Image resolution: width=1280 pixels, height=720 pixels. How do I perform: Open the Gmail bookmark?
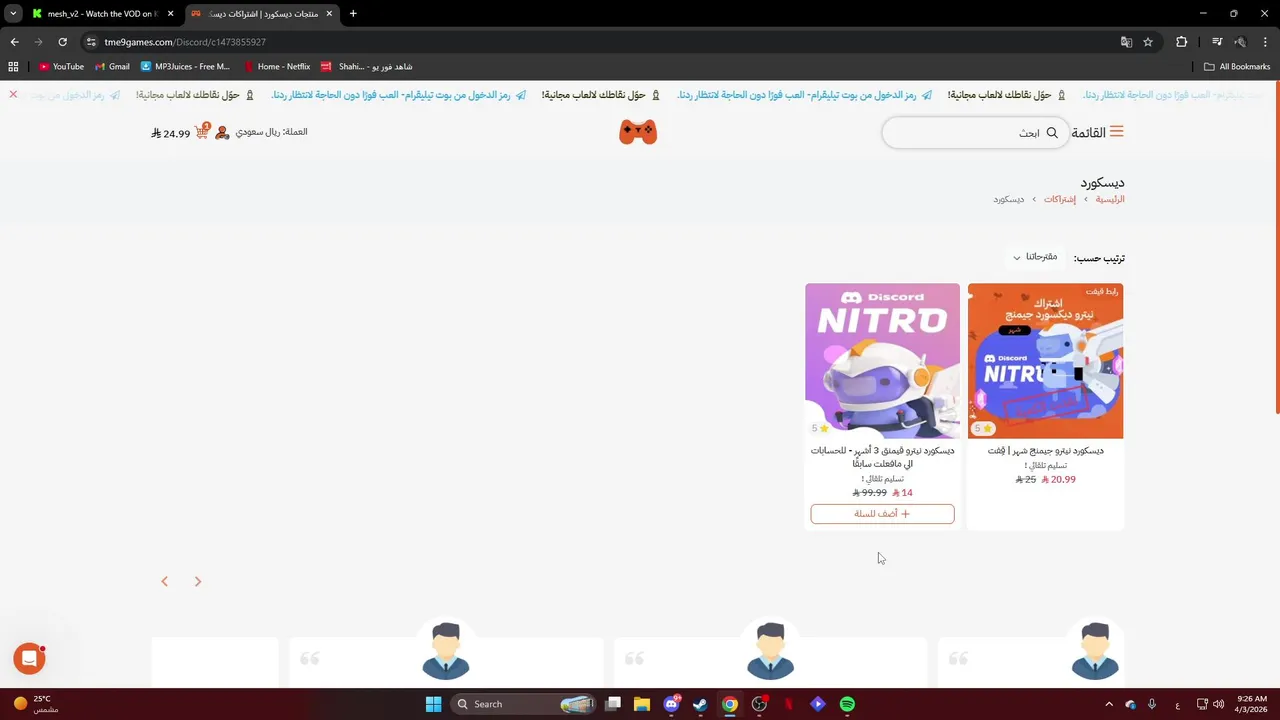(112, 67)
